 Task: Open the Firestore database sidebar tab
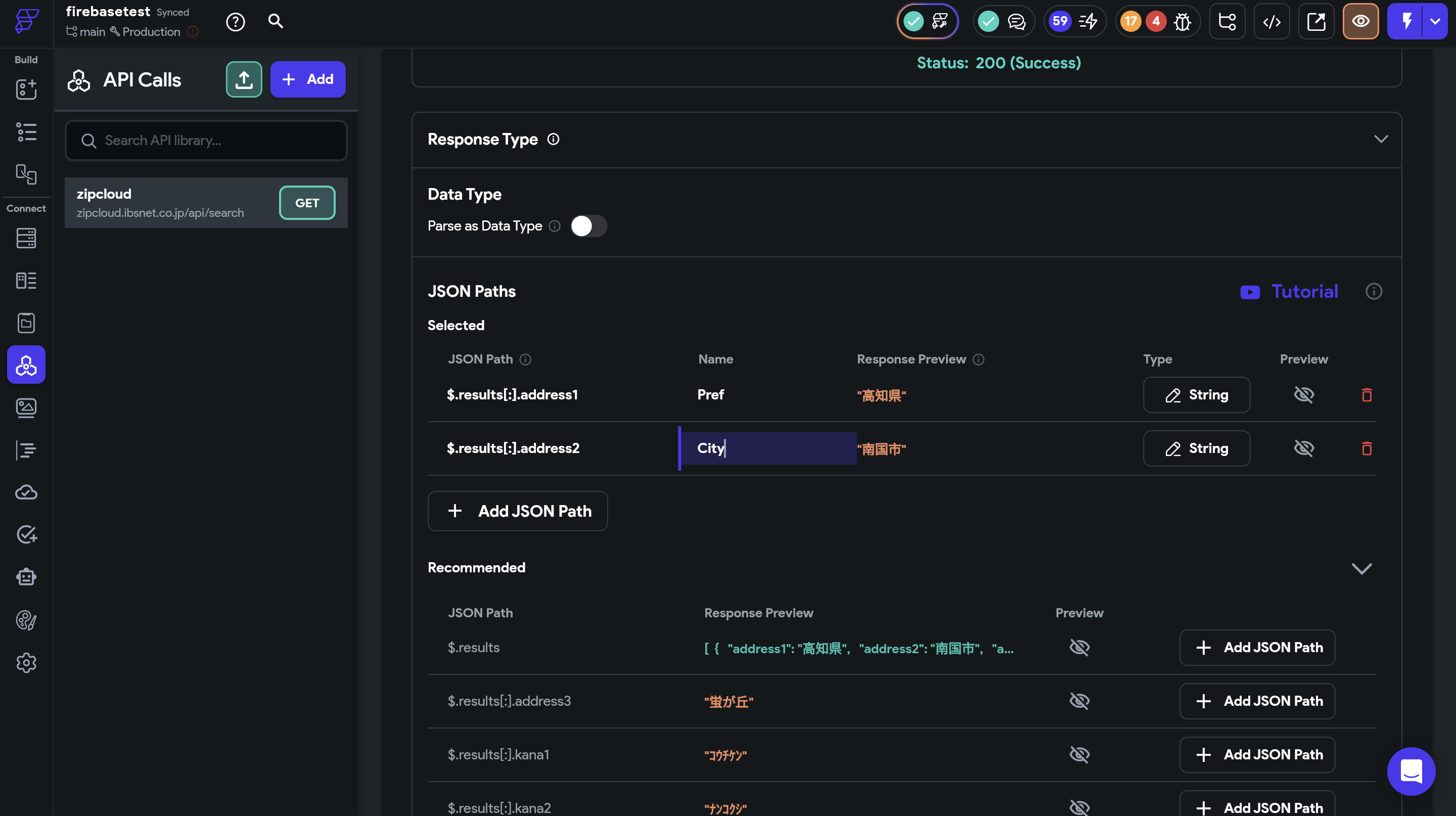click(x=26, y=238)
